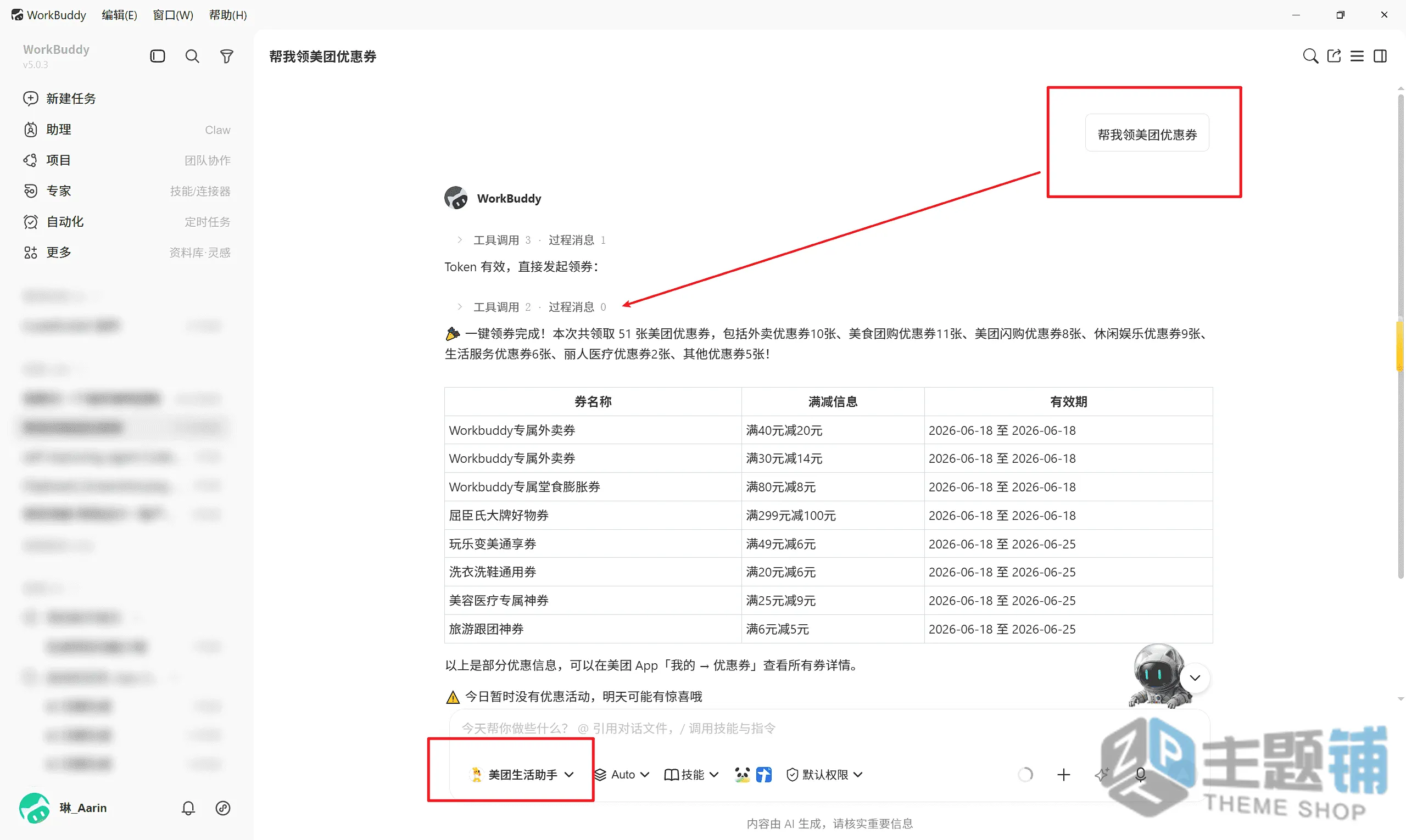Restore the window size
1406x840 pixels.
(x=1340, y=15)
